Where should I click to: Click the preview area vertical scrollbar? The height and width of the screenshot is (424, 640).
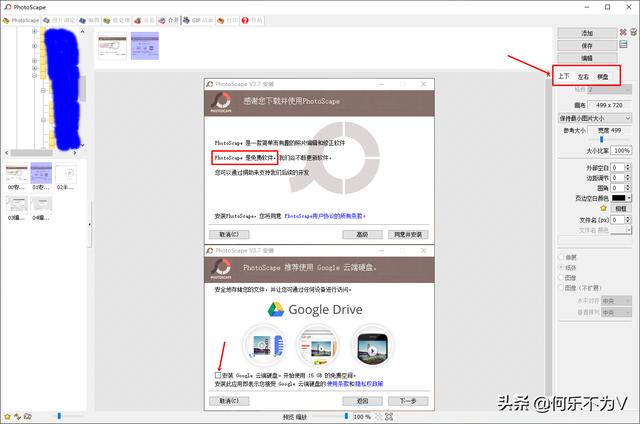click(x=549, y=239)
